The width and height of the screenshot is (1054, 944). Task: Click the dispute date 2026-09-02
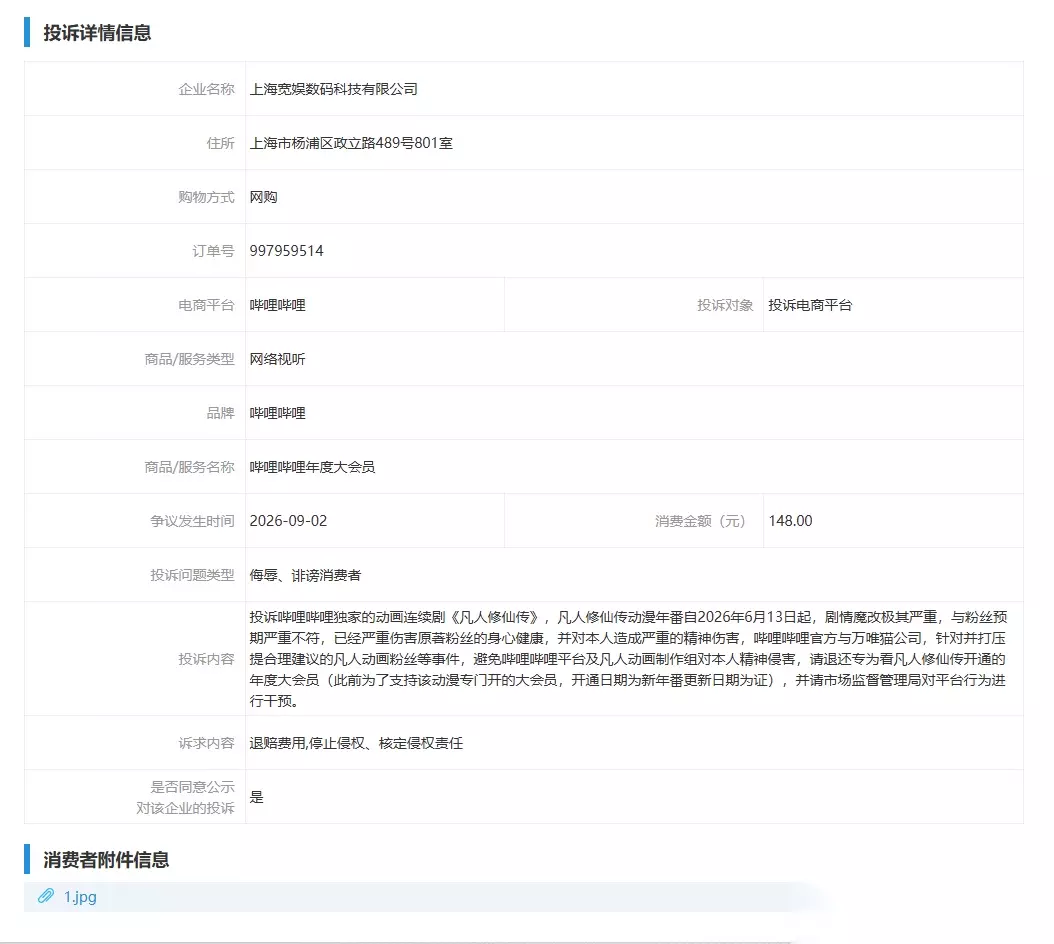click(288, 521)
